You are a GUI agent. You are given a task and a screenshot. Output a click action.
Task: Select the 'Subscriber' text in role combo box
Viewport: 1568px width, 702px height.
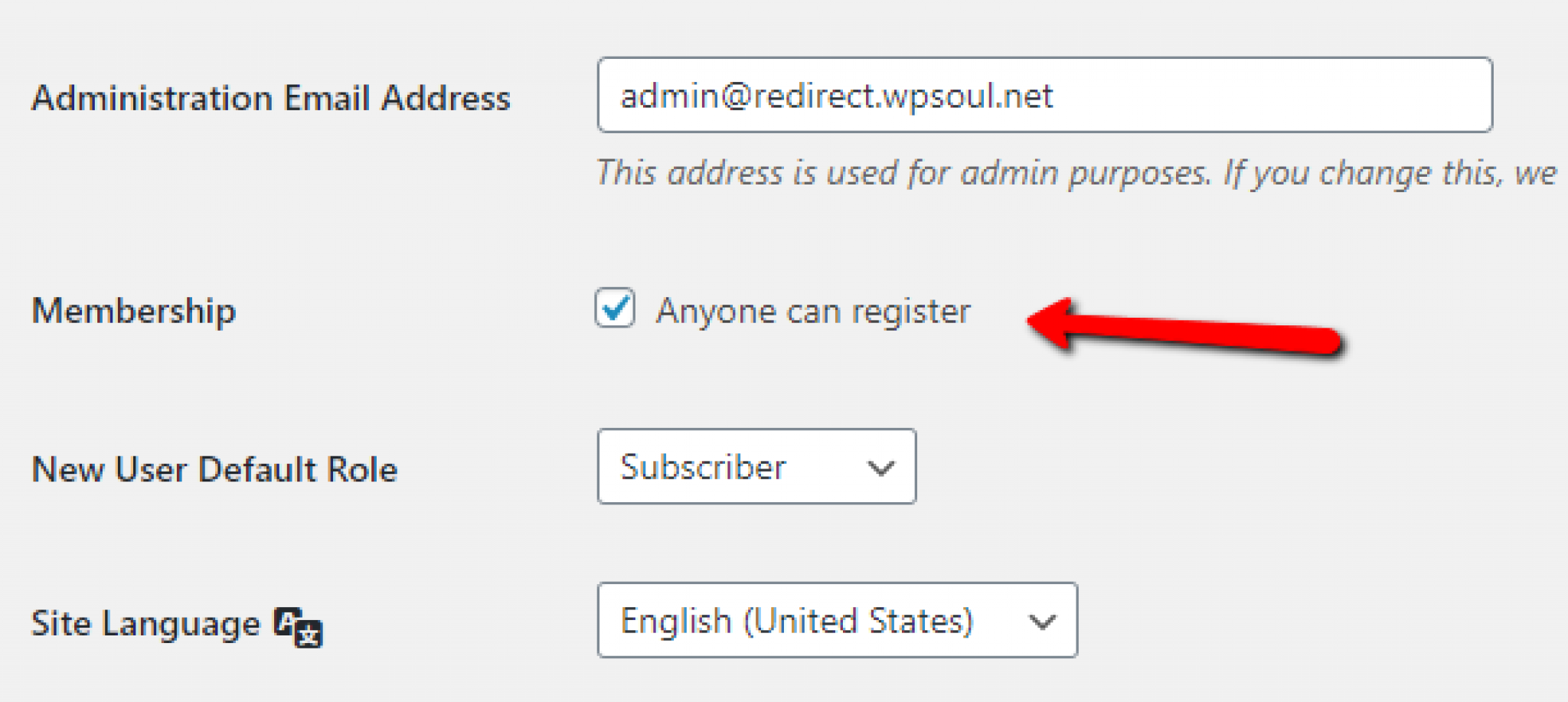click(703, 467)
